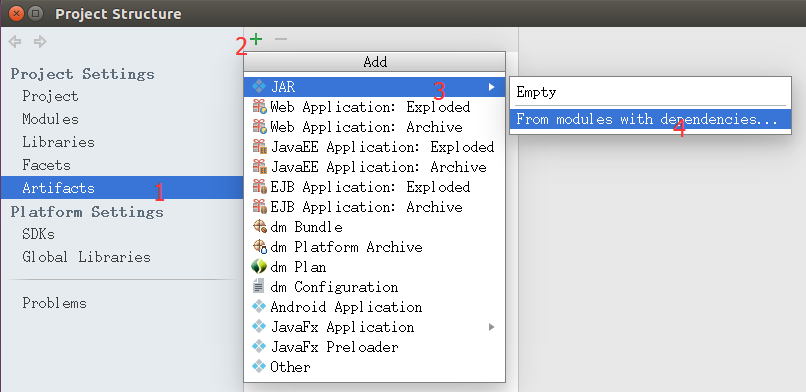Screen dimensions: 806x392
Task: Click the JavaFx Preloader diamond icon
Action: tap(259, 347)
